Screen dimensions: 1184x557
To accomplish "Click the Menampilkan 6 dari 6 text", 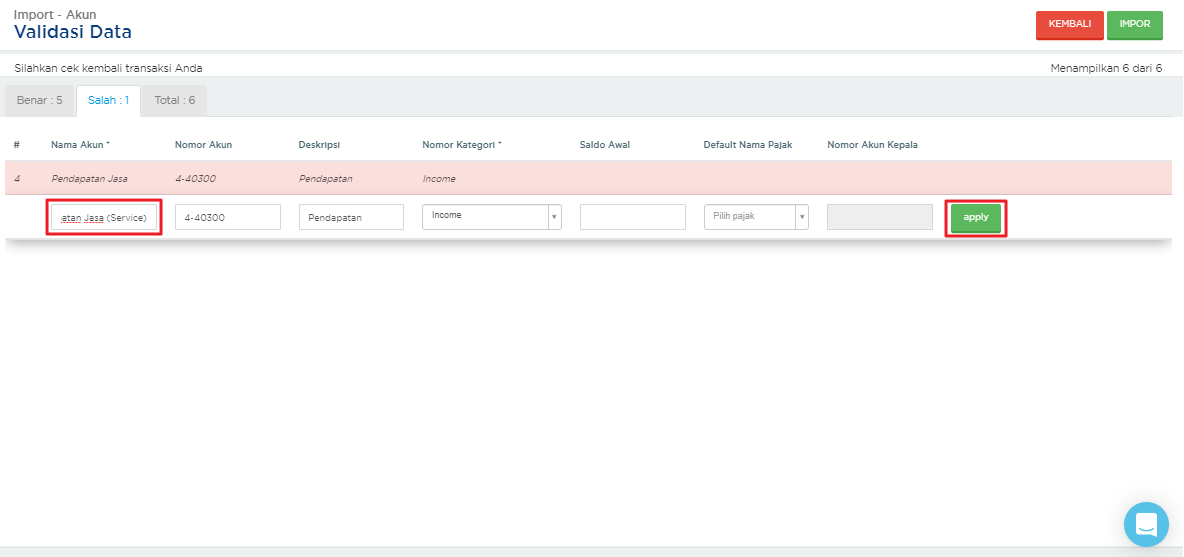I will coord(1106,68).
